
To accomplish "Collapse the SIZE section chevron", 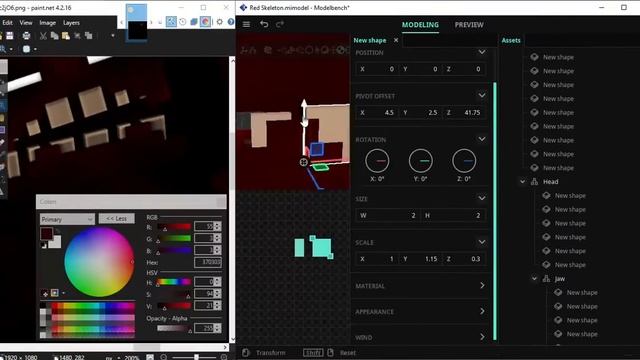I will (482, 198).
